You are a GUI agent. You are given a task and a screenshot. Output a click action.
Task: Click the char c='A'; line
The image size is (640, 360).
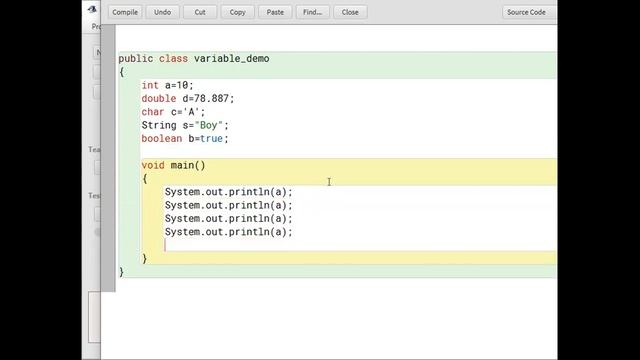(x=173, y=112)
